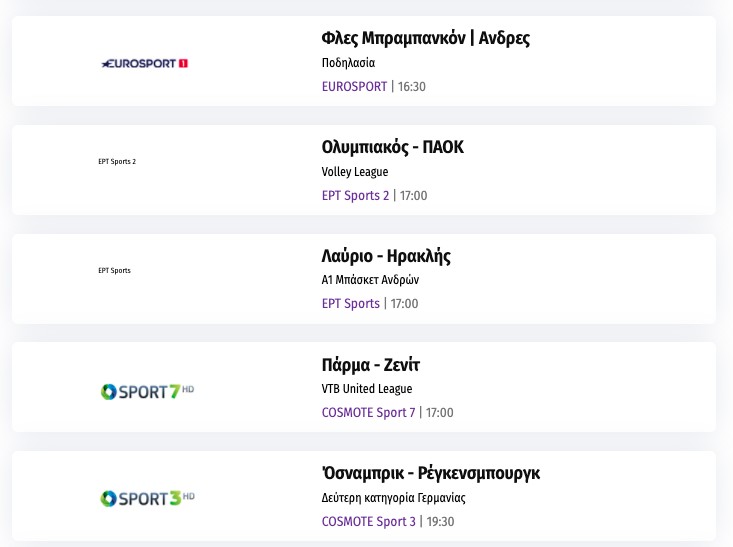The width and height of the screenshot is (733, 547).
Task: Click the Όσναμπρικ - Ρέγκενσμπουργκ match title
Action: click(x=430, y=473)
